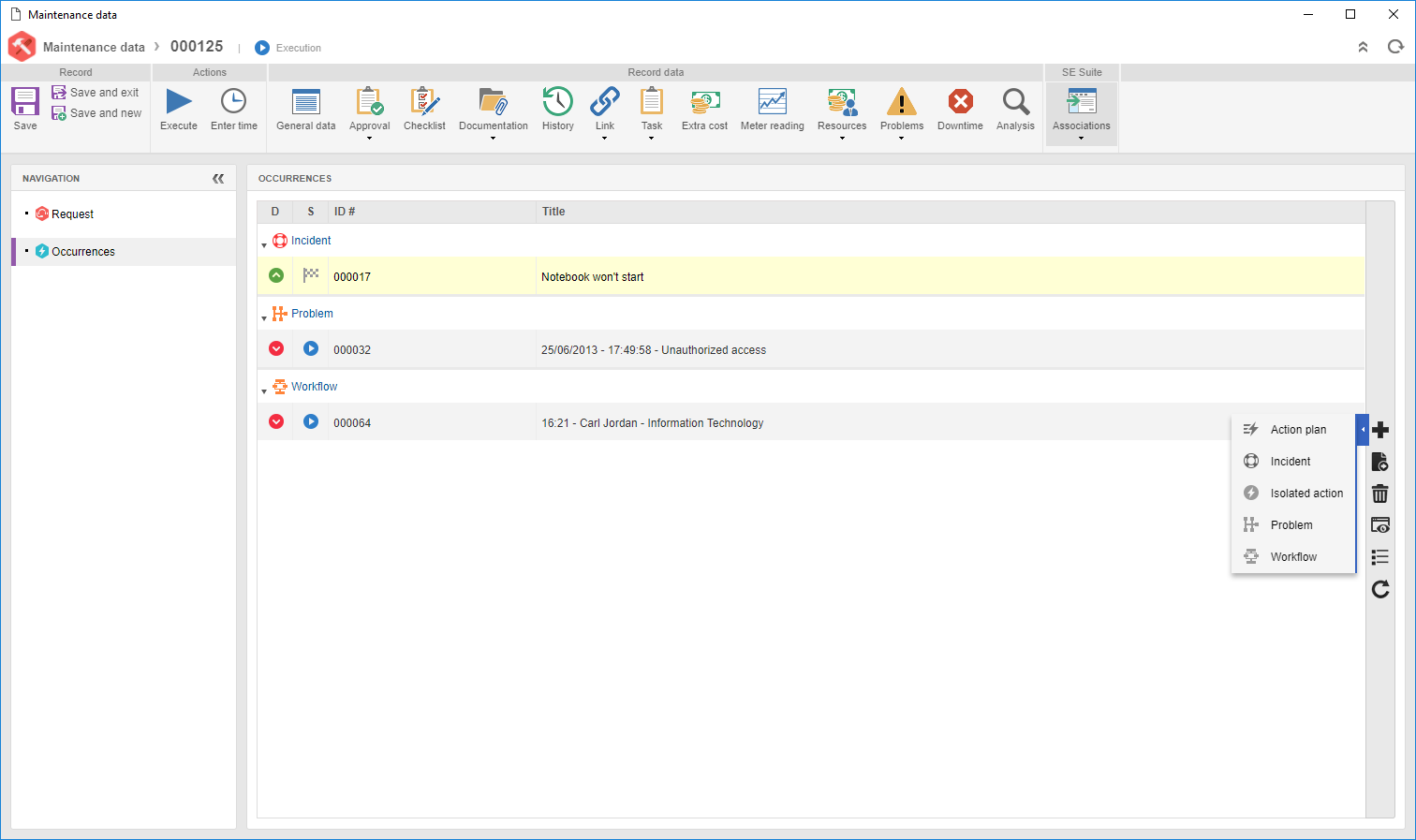View the History icon
Viewport: 1416px width, 840px height.
[557, 101]
